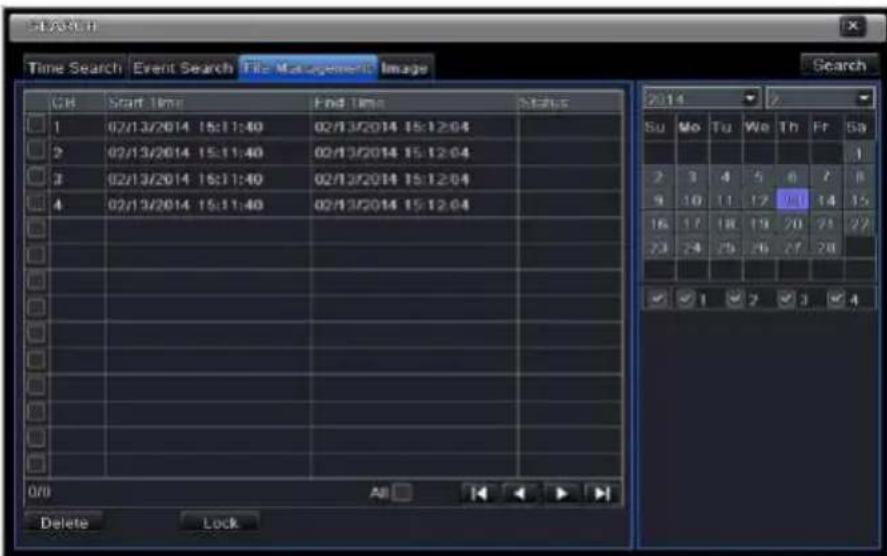Click the Search button
The width and height of the screenshot is (887, 556).
coord(839,66)
